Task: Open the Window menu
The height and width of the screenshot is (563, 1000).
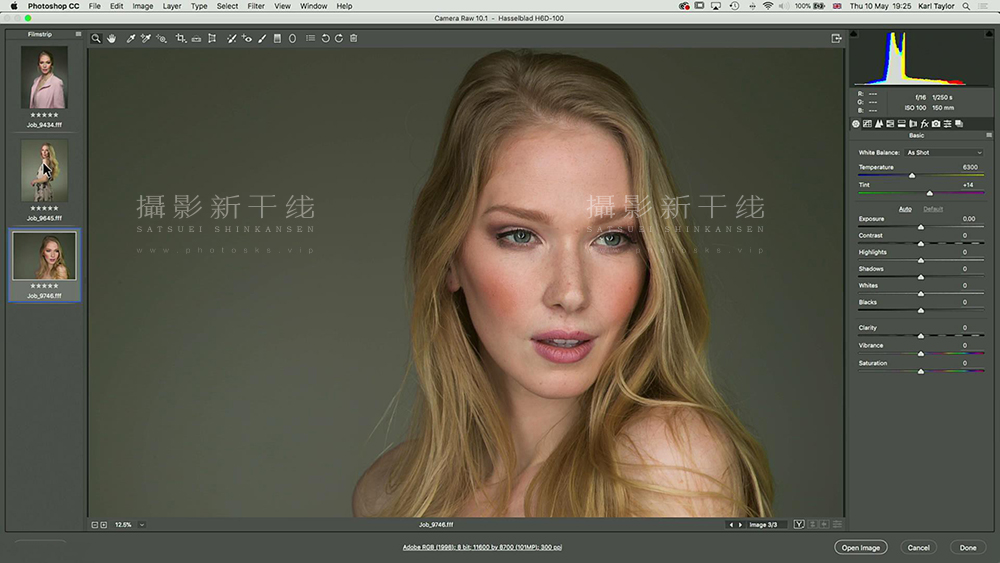Action: click(x=313, y=6)
